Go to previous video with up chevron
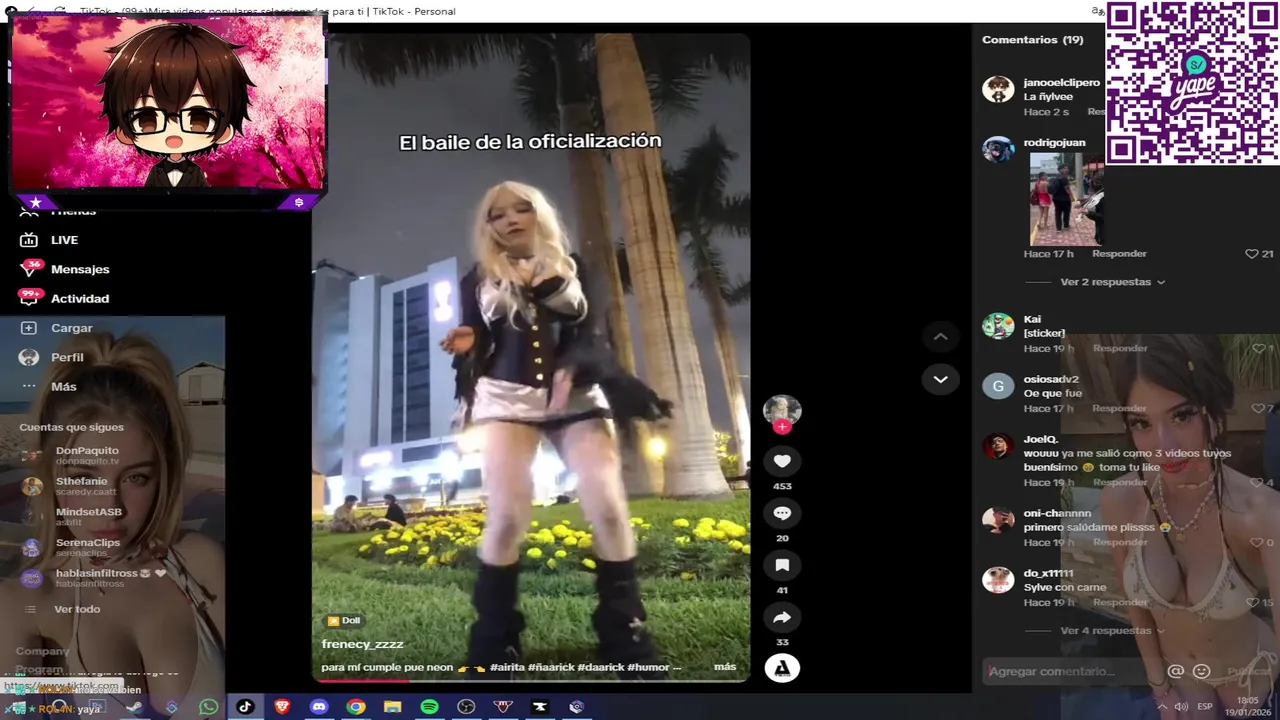 tap(940, 337)
